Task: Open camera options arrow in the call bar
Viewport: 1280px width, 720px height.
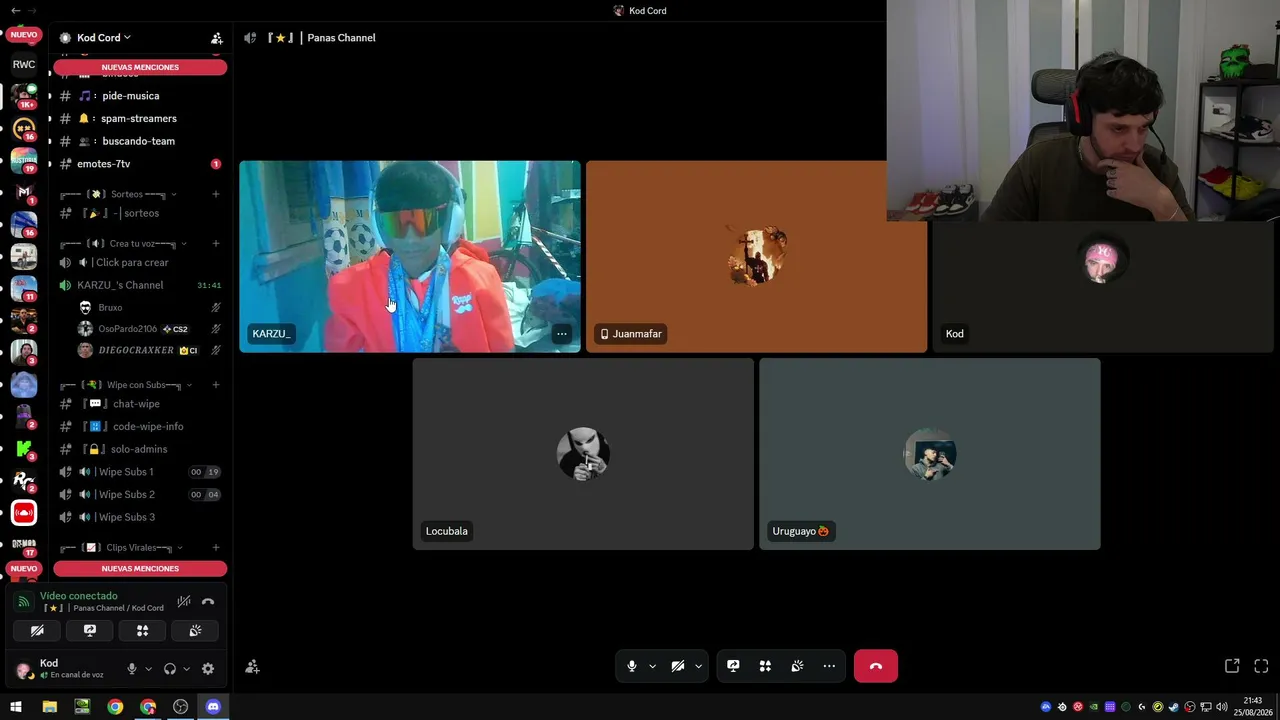Action: point(698,666)
